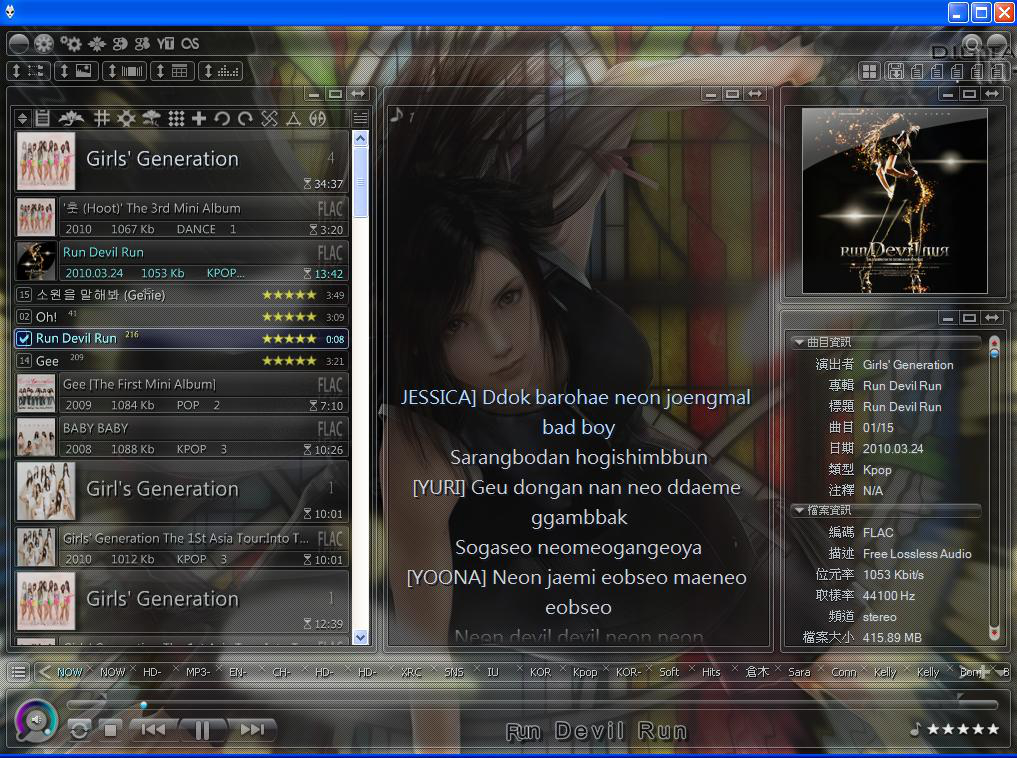Click the save floppy disk layout icon
Image resolution: width=1017 pixels, height=758 pixels.
896,71
